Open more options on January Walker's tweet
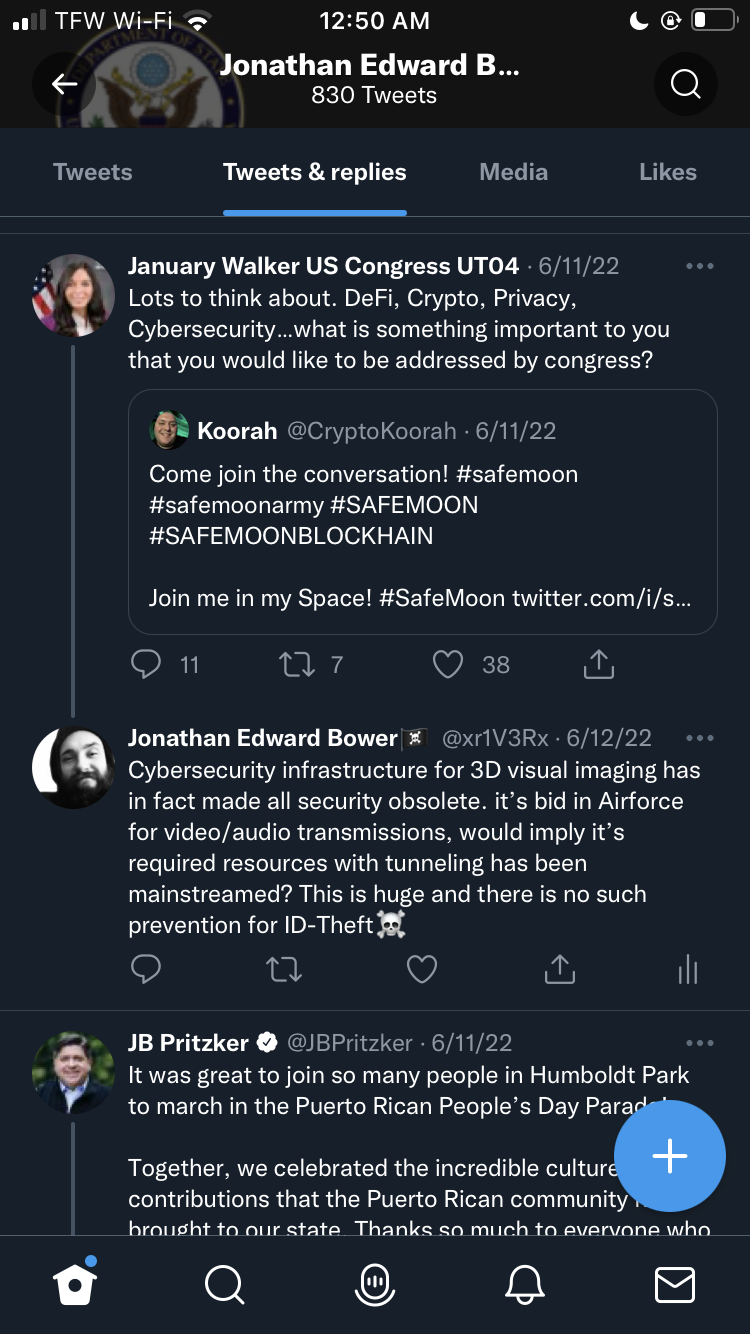750x1334 pixels. (x=700, y=266)
